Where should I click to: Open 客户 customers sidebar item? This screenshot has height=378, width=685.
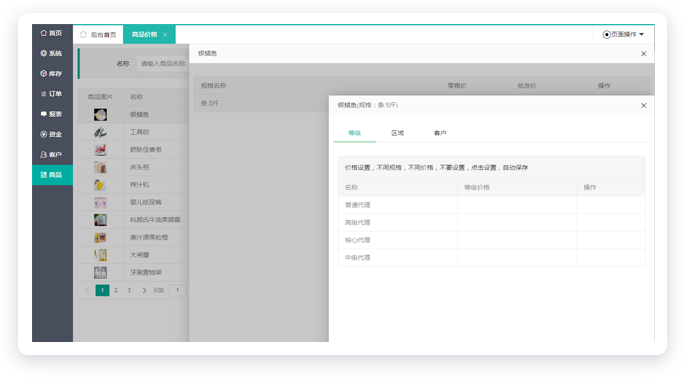pyautogui.click(x=52, y=154)
